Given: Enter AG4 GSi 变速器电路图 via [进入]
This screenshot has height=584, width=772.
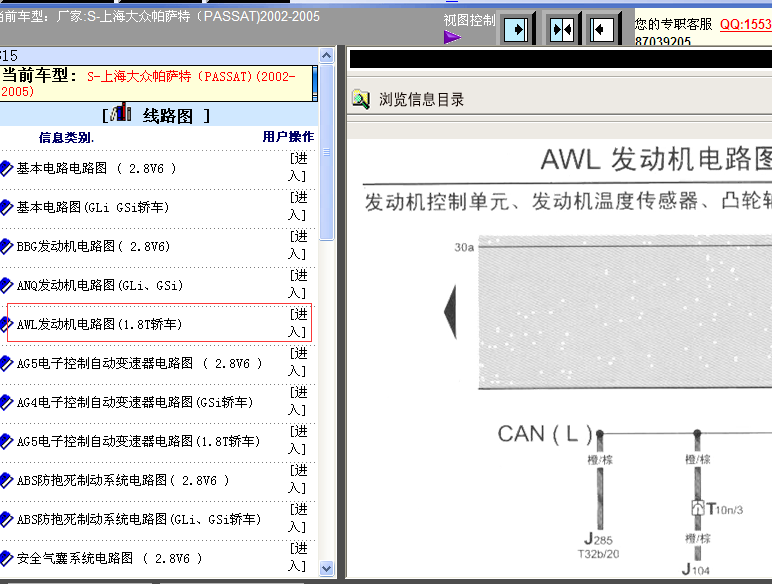Looking at the screenshot, I should point(298,401).
